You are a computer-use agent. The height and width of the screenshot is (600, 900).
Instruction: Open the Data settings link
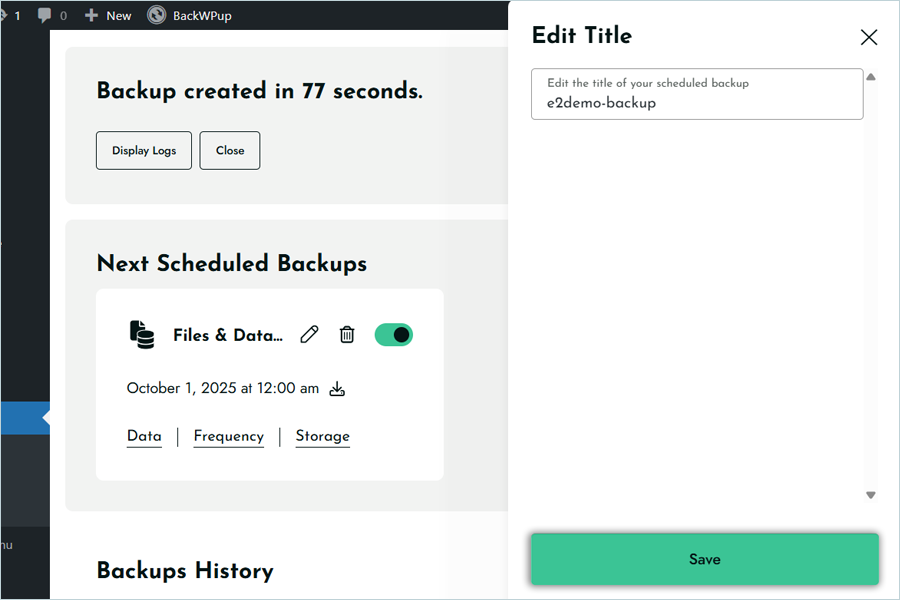tap(144, 436)
